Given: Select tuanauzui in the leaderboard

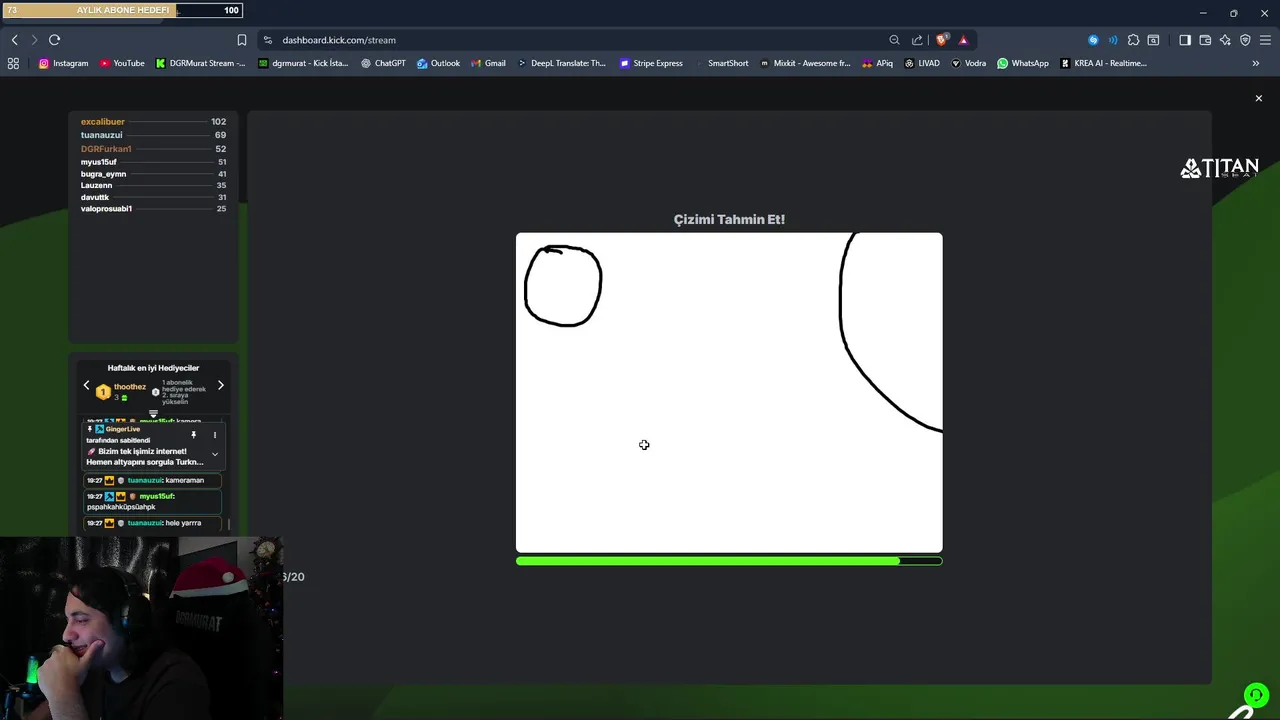Looking at the screenshot, I should point(101,135).
